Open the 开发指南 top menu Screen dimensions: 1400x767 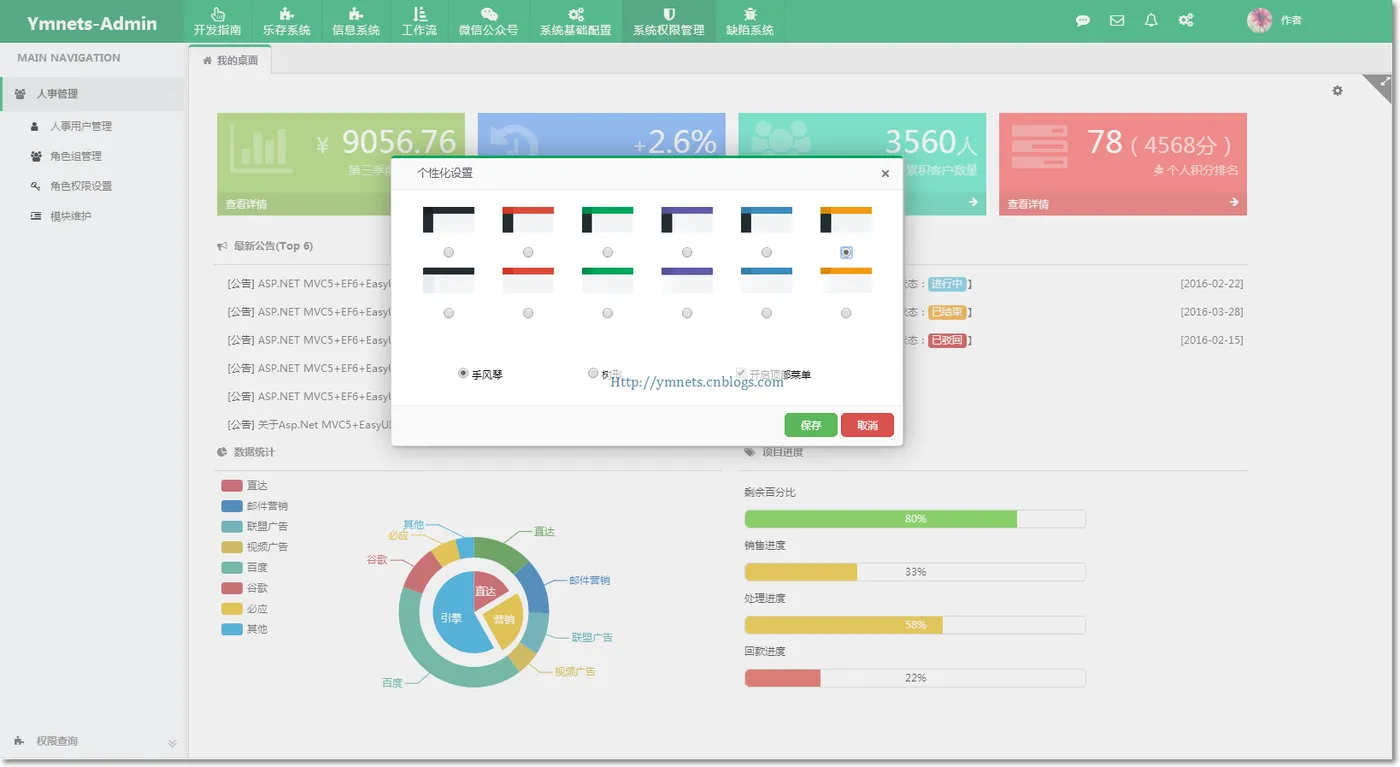(x=218, y=22)
